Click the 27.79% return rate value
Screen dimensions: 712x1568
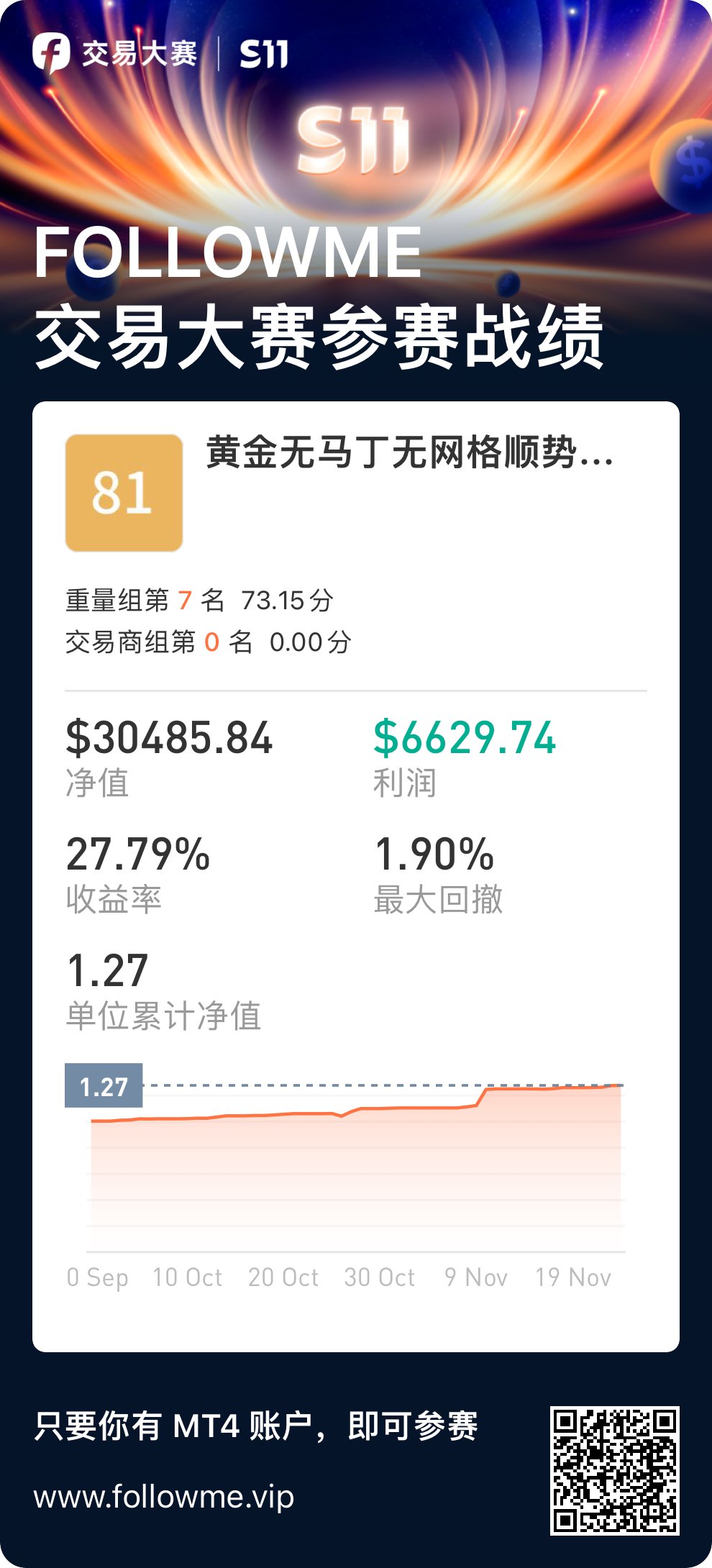pos(138,854)
